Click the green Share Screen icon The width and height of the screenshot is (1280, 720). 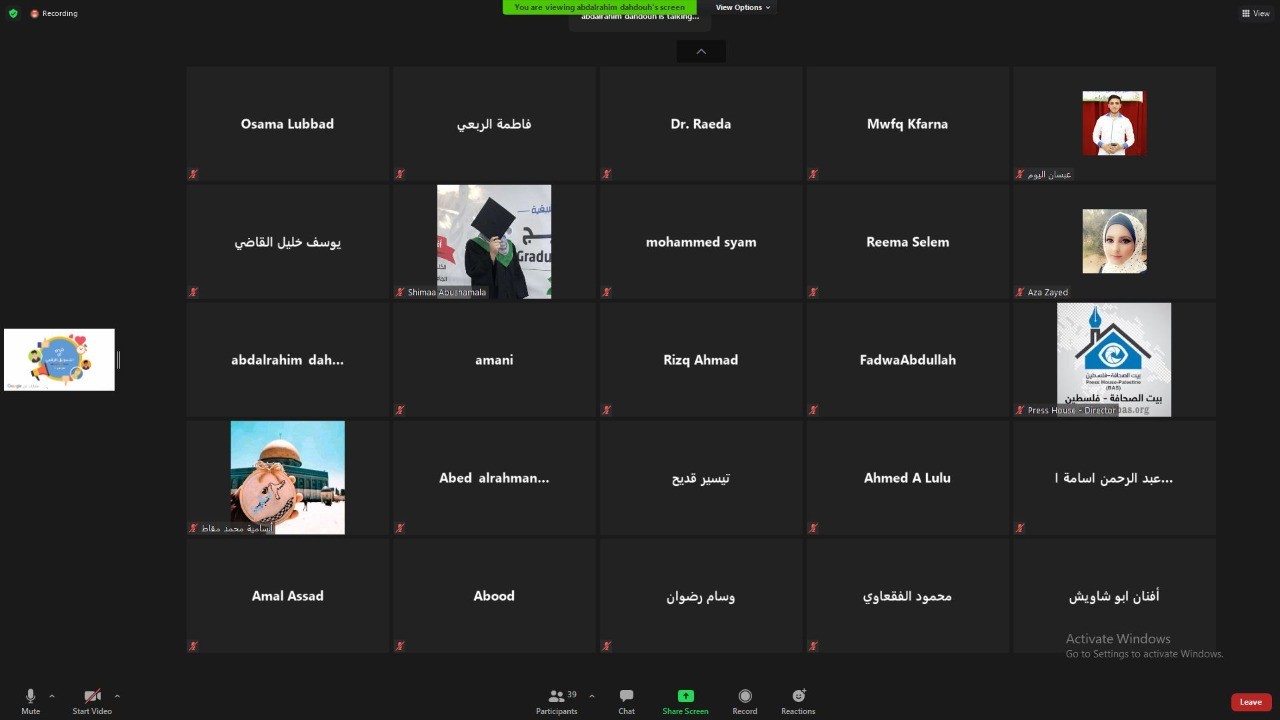[x=685, y=696]
